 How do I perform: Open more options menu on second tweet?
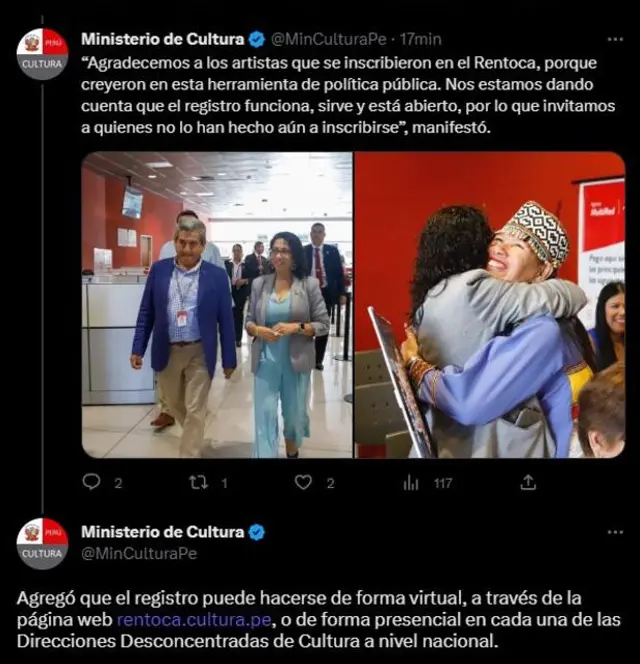point(615,532)
